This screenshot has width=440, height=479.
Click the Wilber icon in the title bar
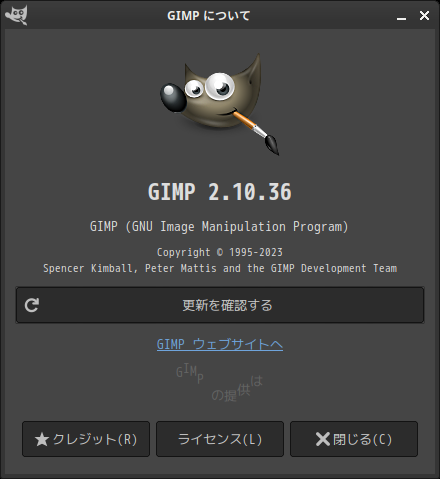(16, 15)
